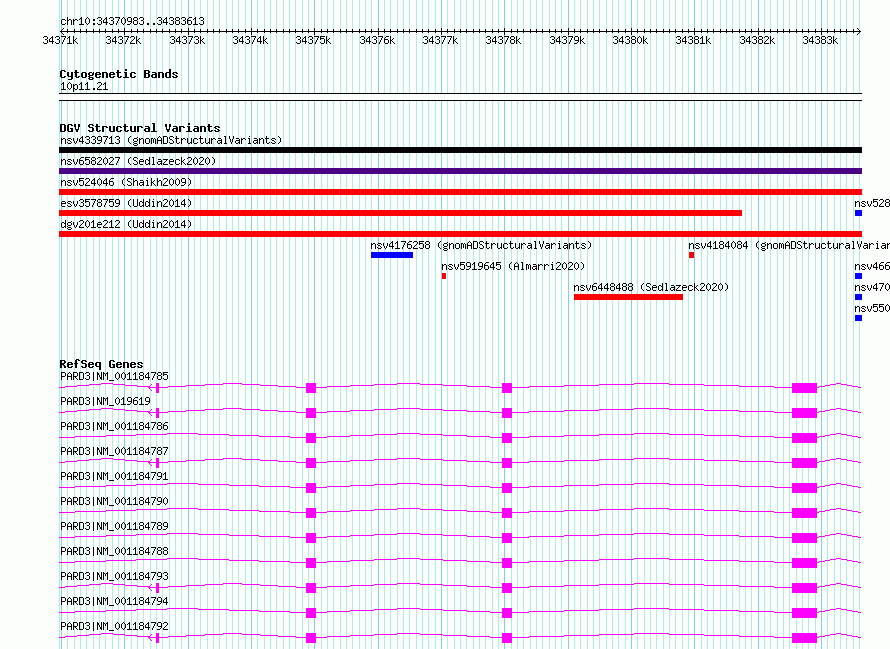The height and width of the screenshot is (649, 890).
Task: Open the PARD3|NM_001184792 transcript label
Action: coord(114,626)
